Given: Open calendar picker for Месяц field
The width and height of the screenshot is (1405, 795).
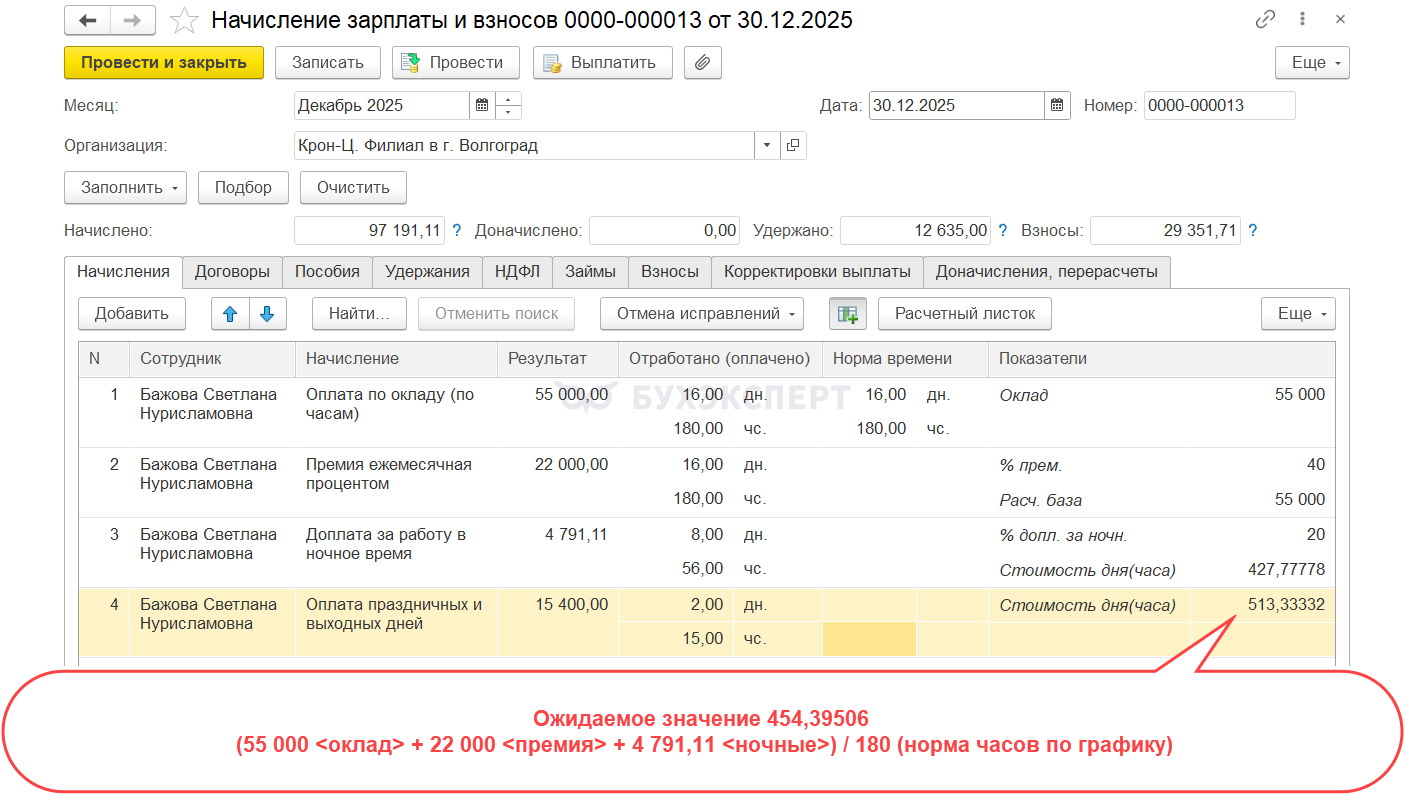Looking at the screenshot, I should (482, 105).
